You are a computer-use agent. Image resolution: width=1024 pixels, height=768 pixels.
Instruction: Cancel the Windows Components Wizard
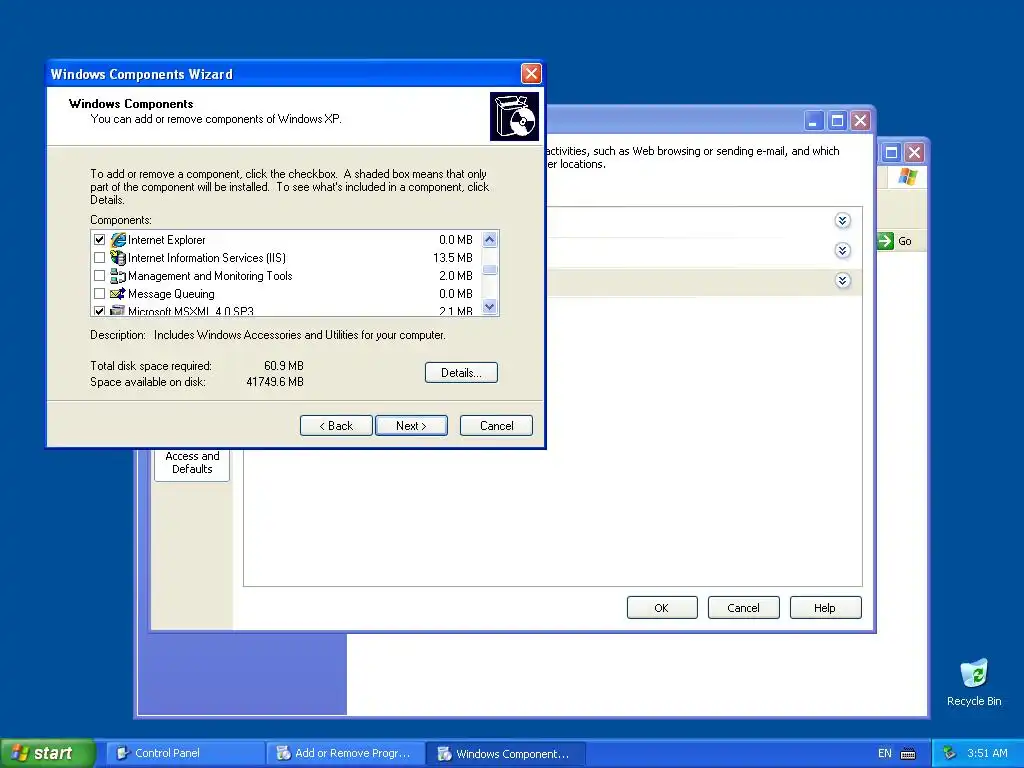point(496,426)
